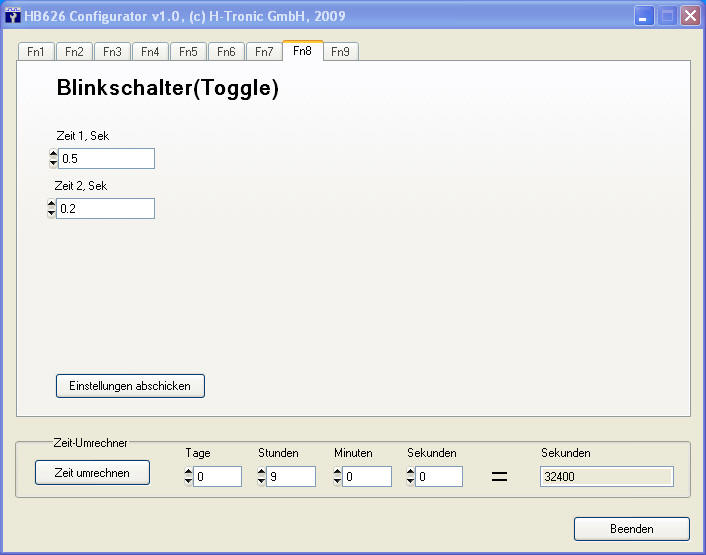Minimize the HB626 Configurator window
Screen dimensions: 706x555
644,16
